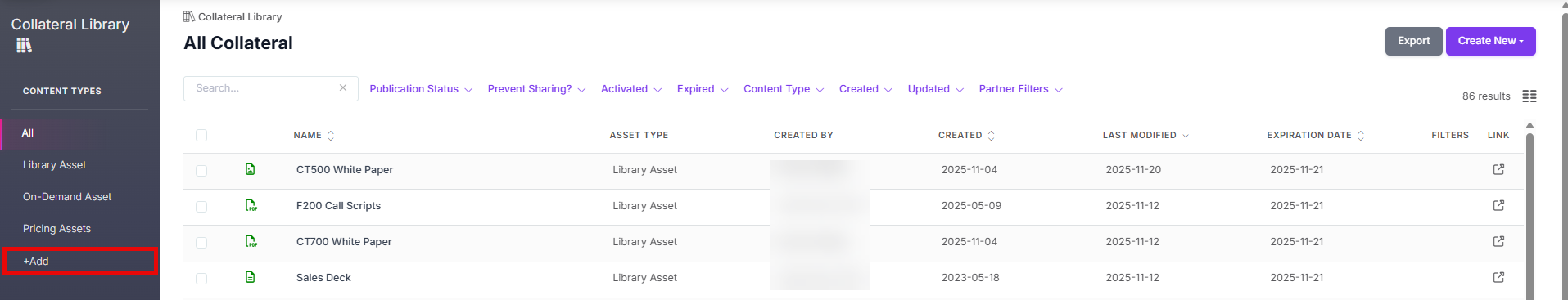Open the CT500 White Paper entry
The image size is (1568, 300).
coord(345,170)
